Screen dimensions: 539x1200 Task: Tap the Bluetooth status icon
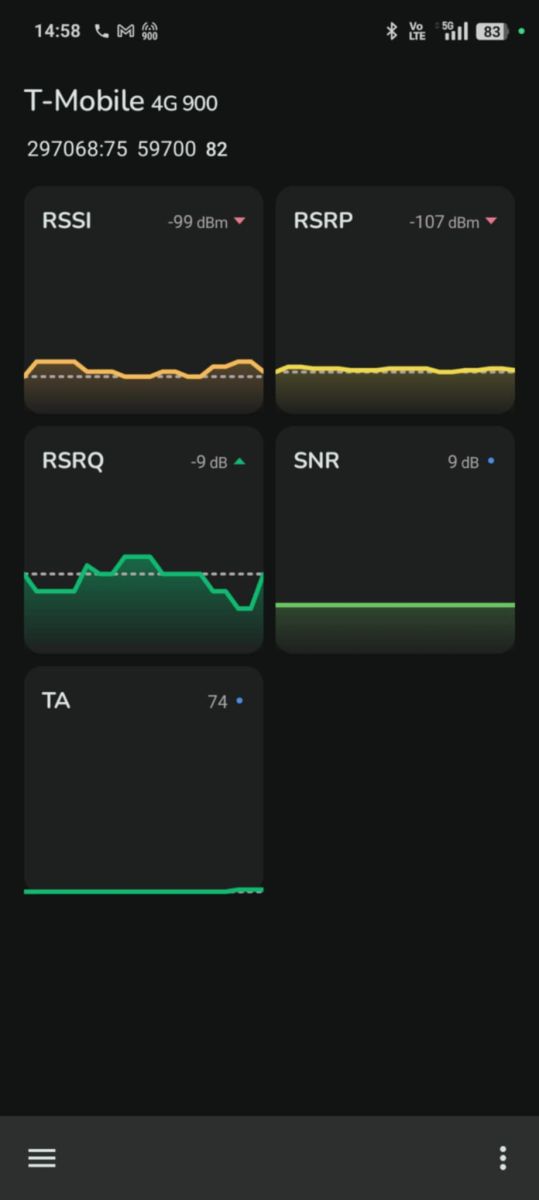391,31
